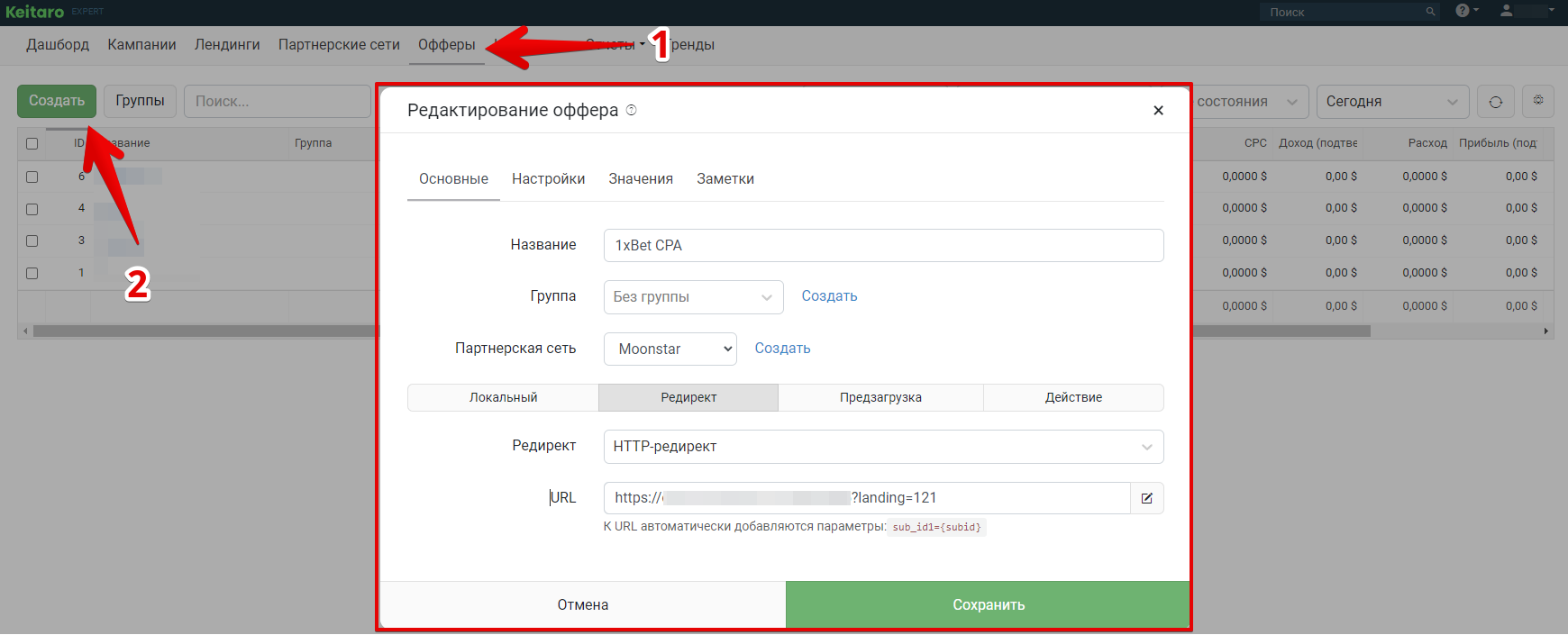The width and height of the screenshot is (1568, 635).
Task: Expand the Группа dropdown showing Без группы
Action: pyautogui.click(x=693, y=297)
